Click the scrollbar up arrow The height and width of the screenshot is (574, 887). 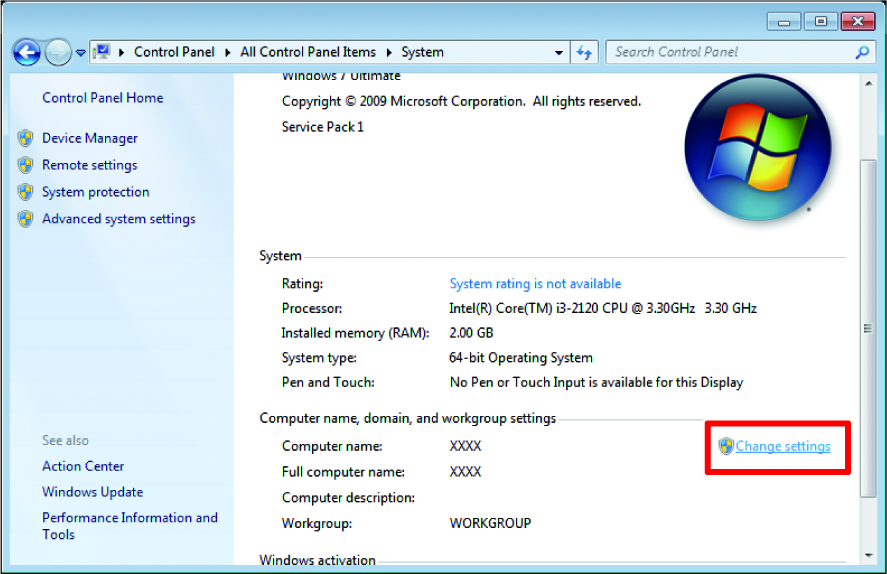coord(868,84)
